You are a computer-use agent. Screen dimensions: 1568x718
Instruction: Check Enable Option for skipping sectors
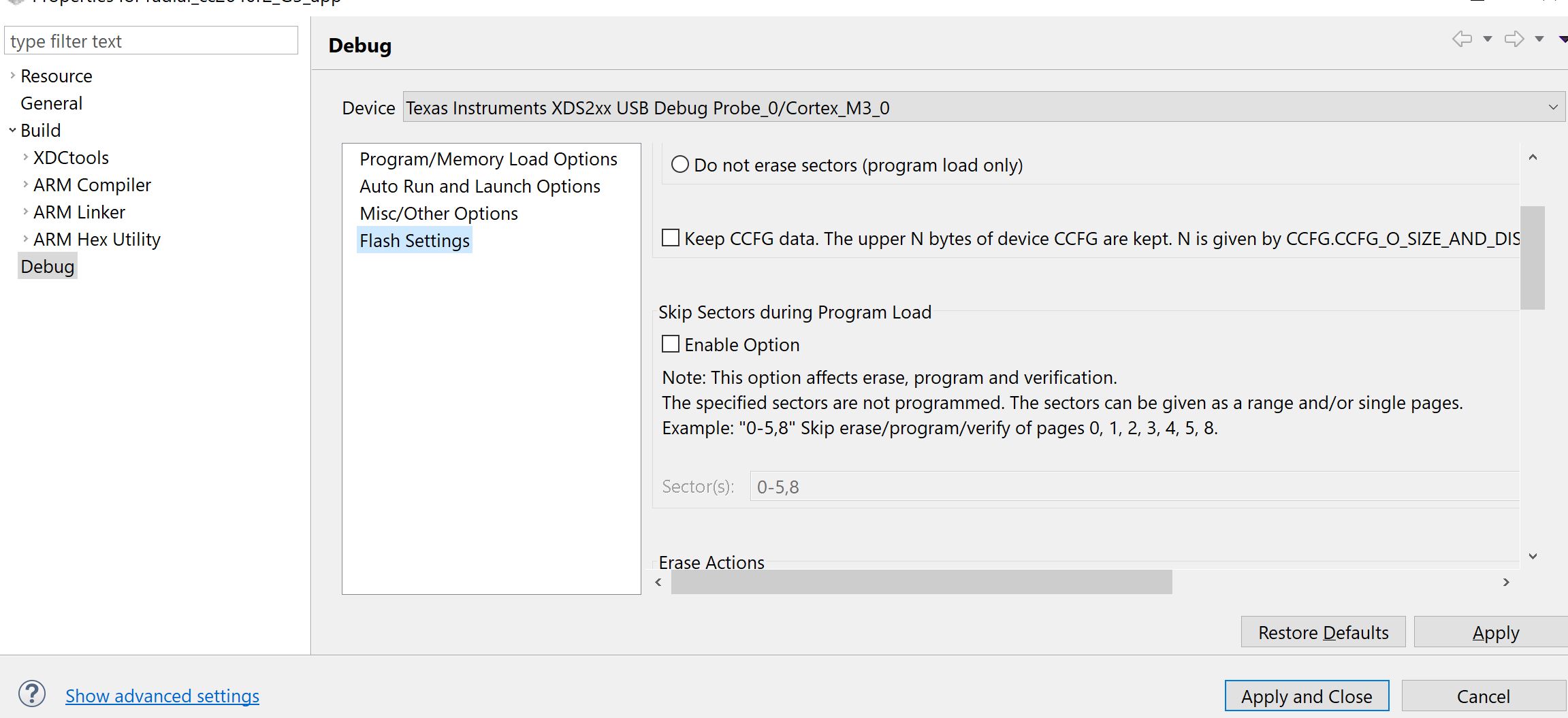coord(671,344)
